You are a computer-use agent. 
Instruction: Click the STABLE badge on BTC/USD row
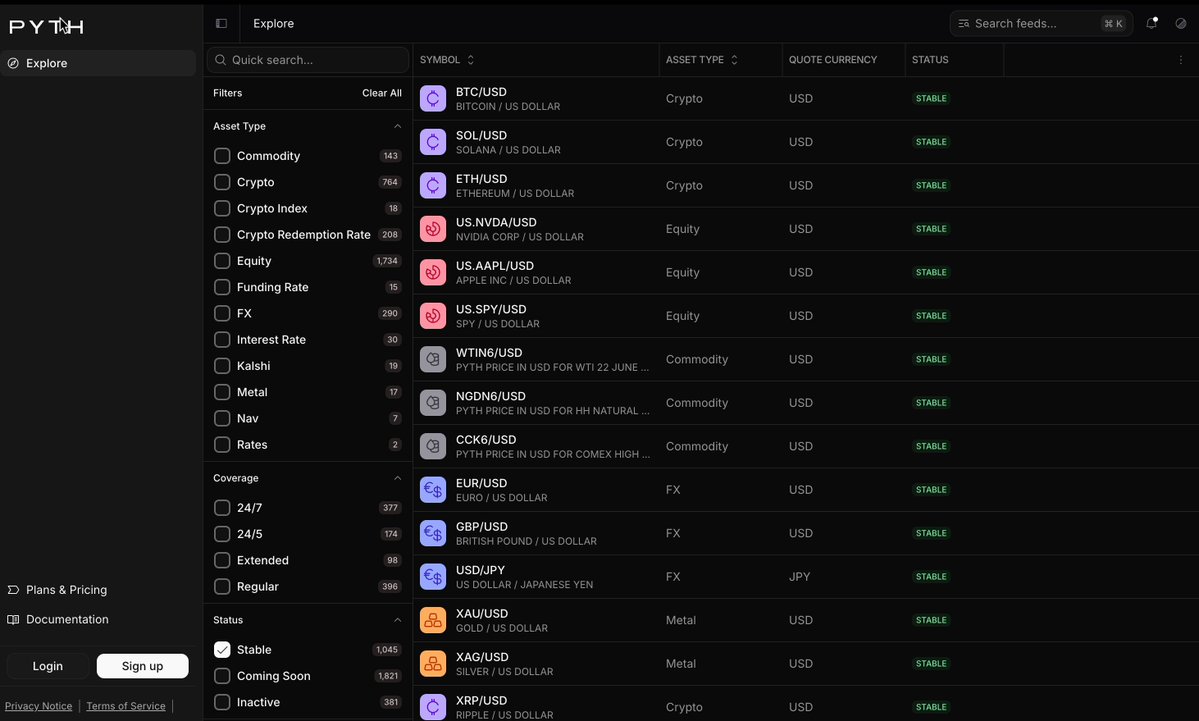pyautogui.click(x=931, y=99)
